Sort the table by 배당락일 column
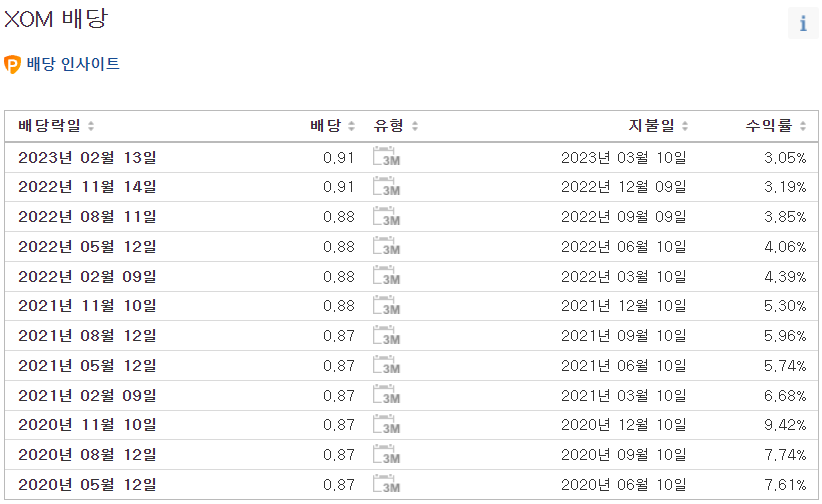The width and height of the screenshot is (822, 504). click(56, 126)
